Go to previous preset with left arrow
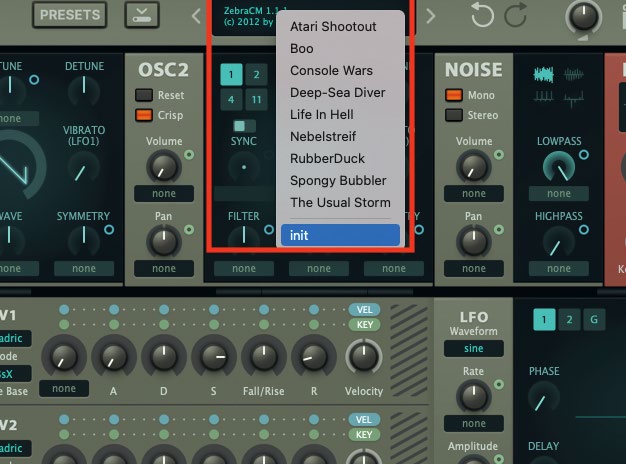 click(196, 15)
